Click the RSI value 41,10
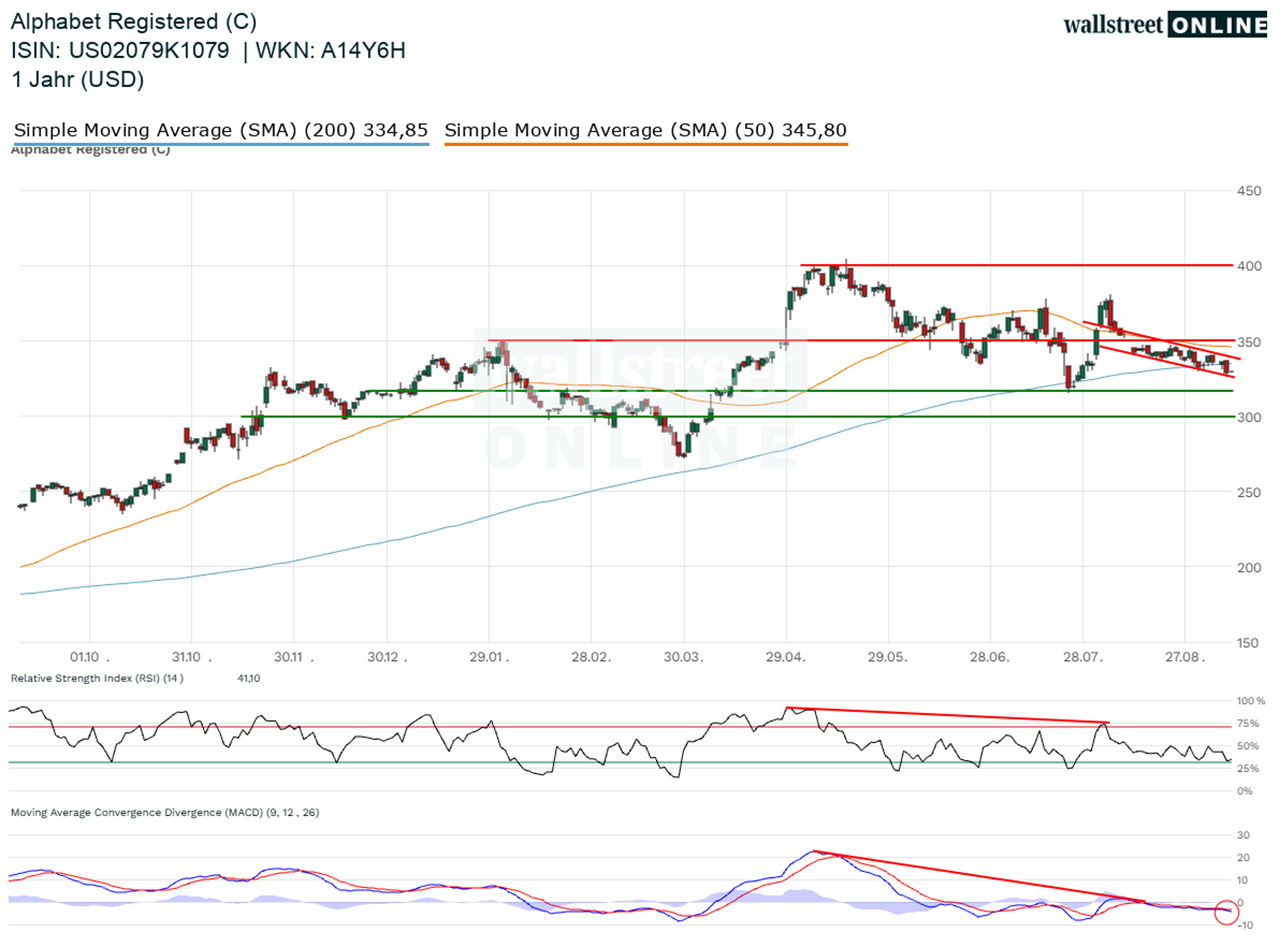This screenshot has width=1280, height=940. pos(248,679)
